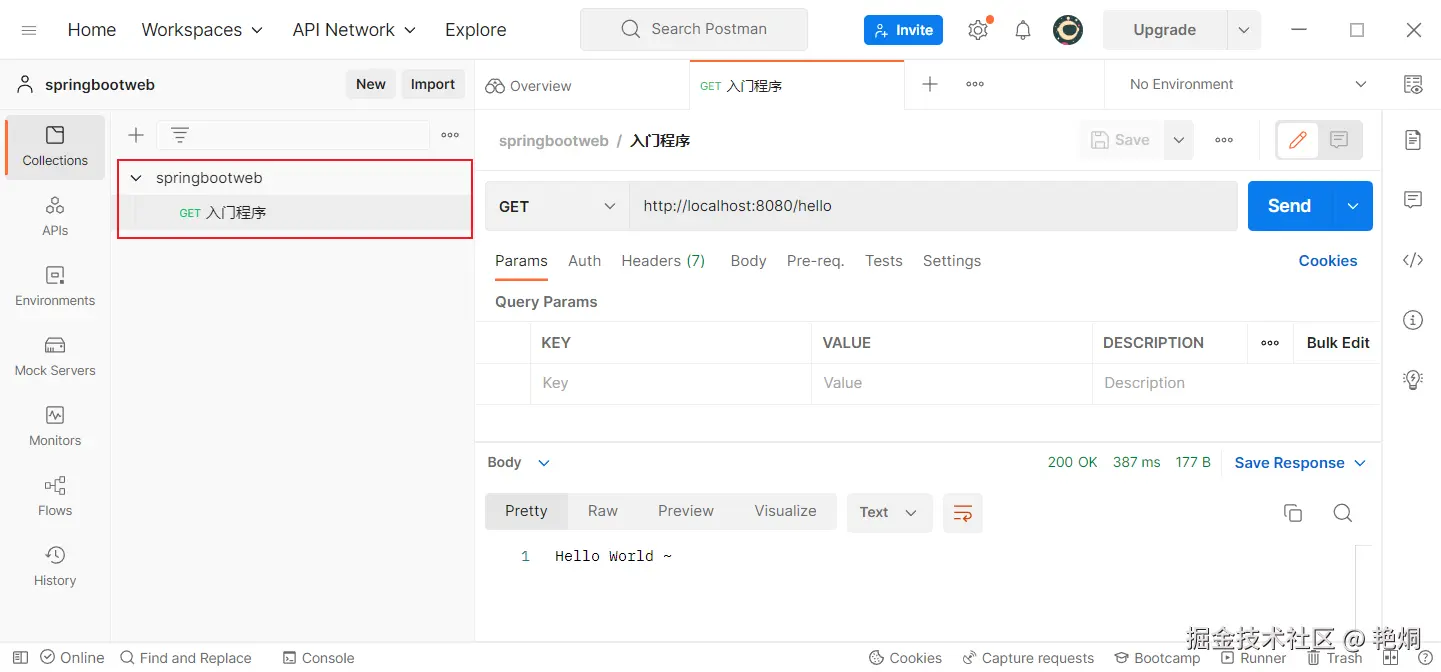Open the request info icon

point(1413,320)
